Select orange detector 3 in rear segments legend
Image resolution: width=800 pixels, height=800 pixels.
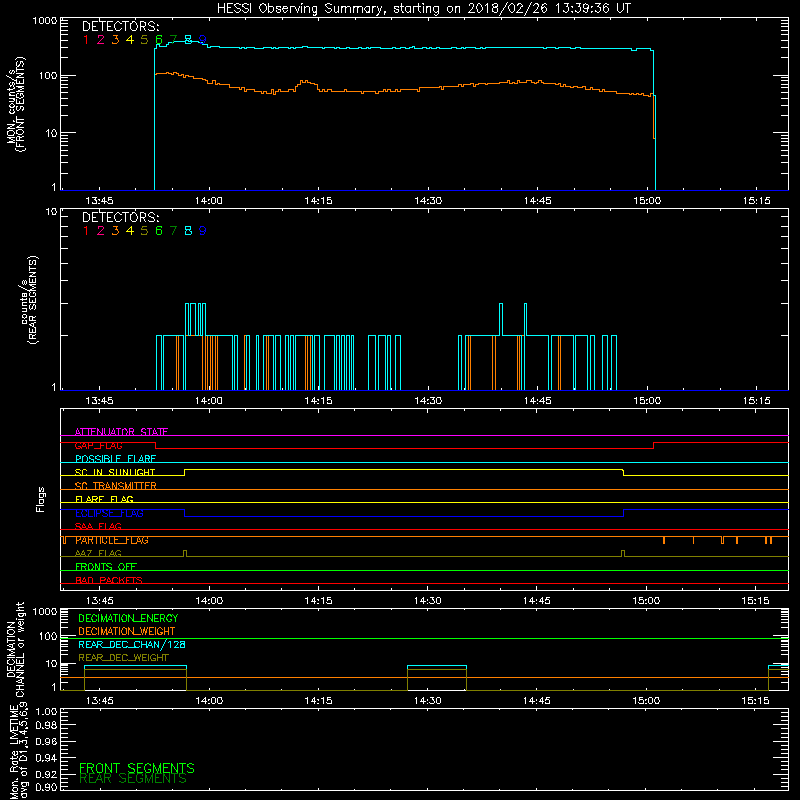(x=115, y=231)
